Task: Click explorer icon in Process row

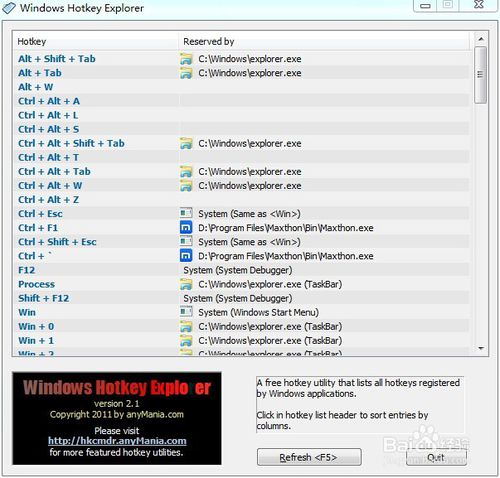Action: coord(186,284)
